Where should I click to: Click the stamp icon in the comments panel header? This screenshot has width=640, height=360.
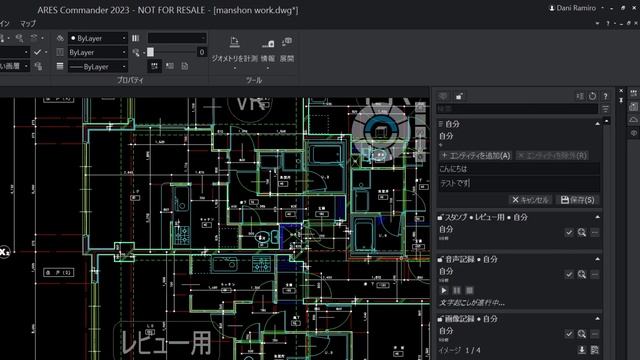pos(459,96)
